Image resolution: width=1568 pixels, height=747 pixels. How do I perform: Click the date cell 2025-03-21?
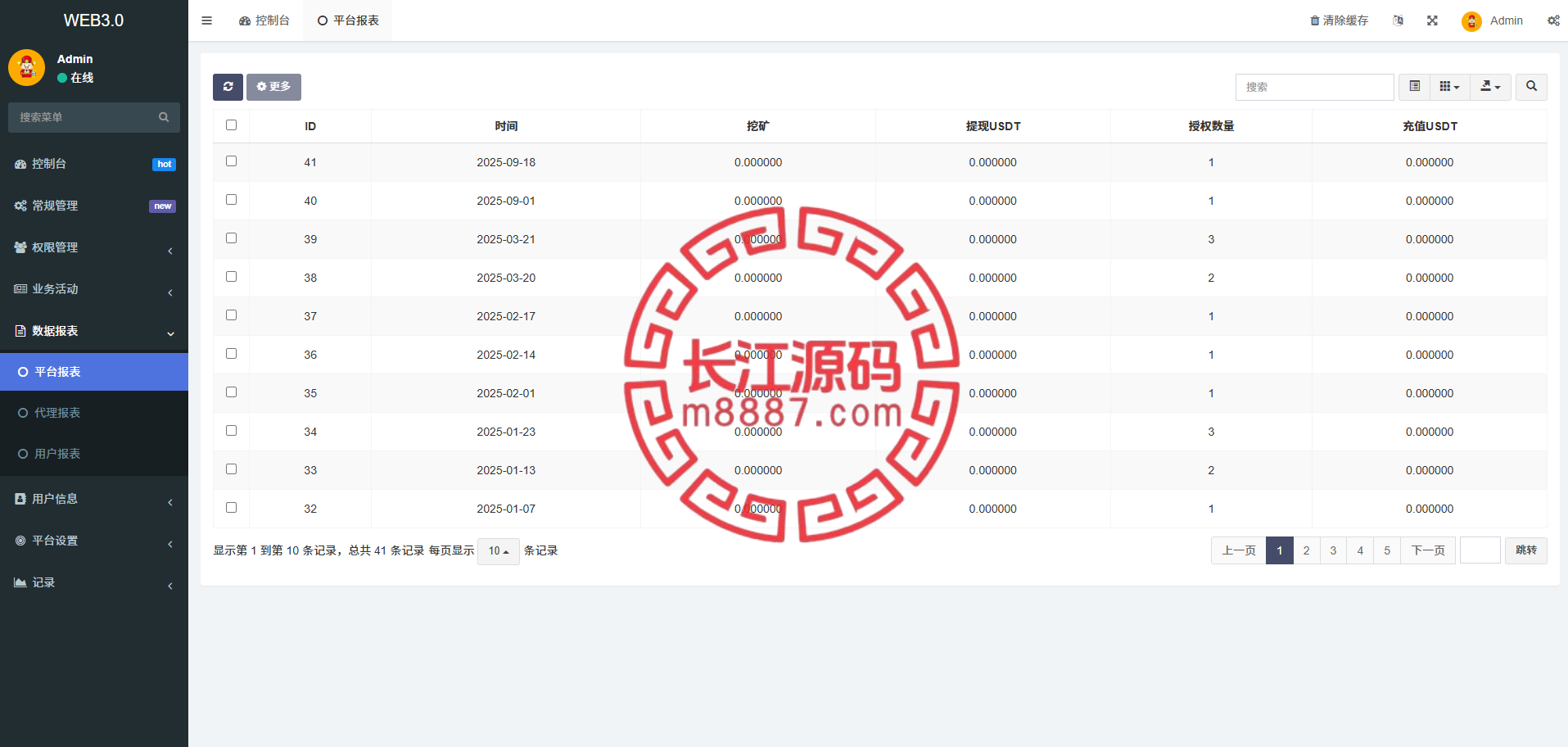506,239
